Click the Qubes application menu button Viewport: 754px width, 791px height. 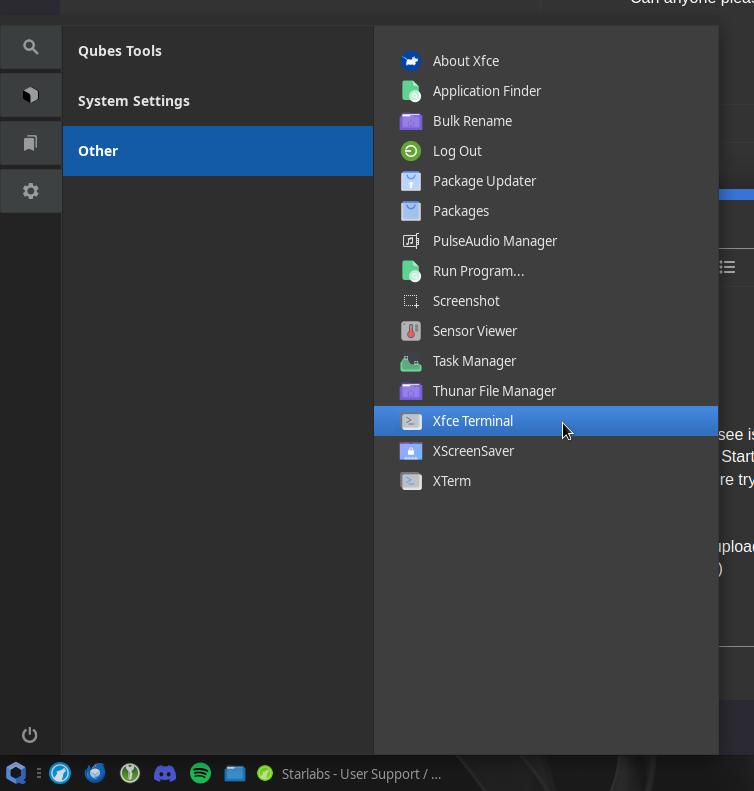(x=16, y=773)
